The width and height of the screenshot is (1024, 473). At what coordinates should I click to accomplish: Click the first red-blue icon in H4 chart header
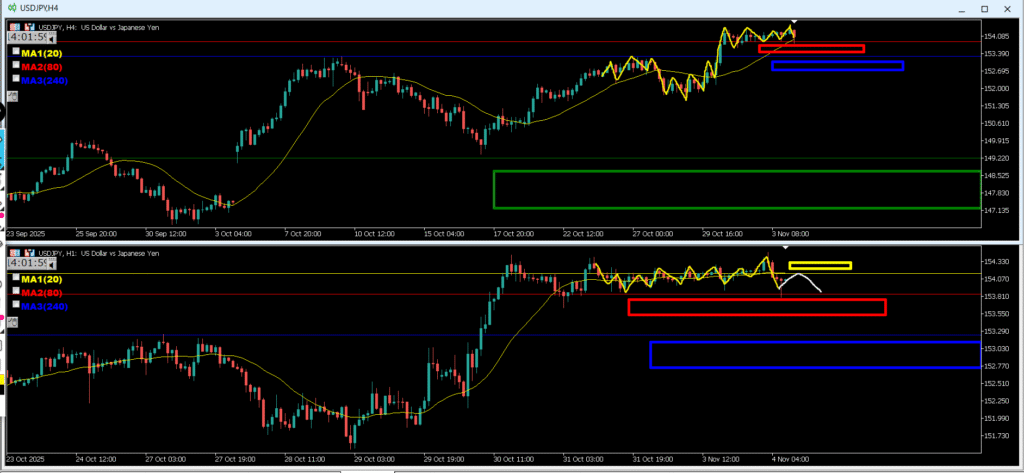click(15, 27)
